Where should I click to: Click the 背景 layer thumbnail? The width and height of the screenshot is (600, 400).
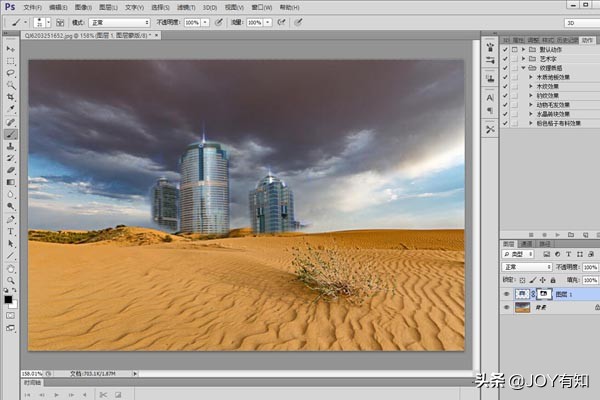tap(523, 307)
